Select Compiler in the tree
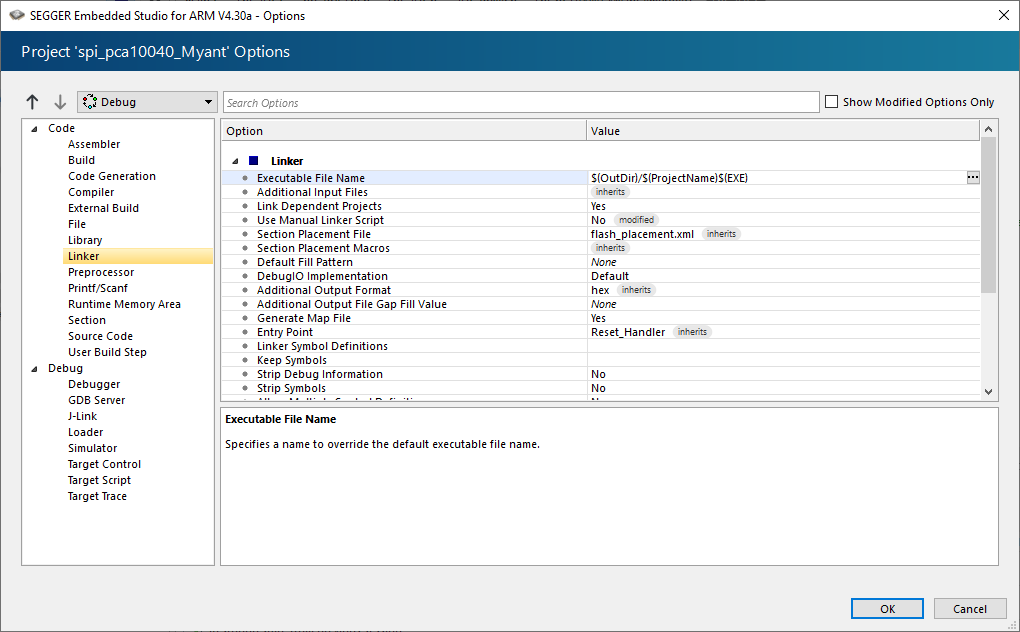Screen dimensions: 1020x632 (91, 192)
